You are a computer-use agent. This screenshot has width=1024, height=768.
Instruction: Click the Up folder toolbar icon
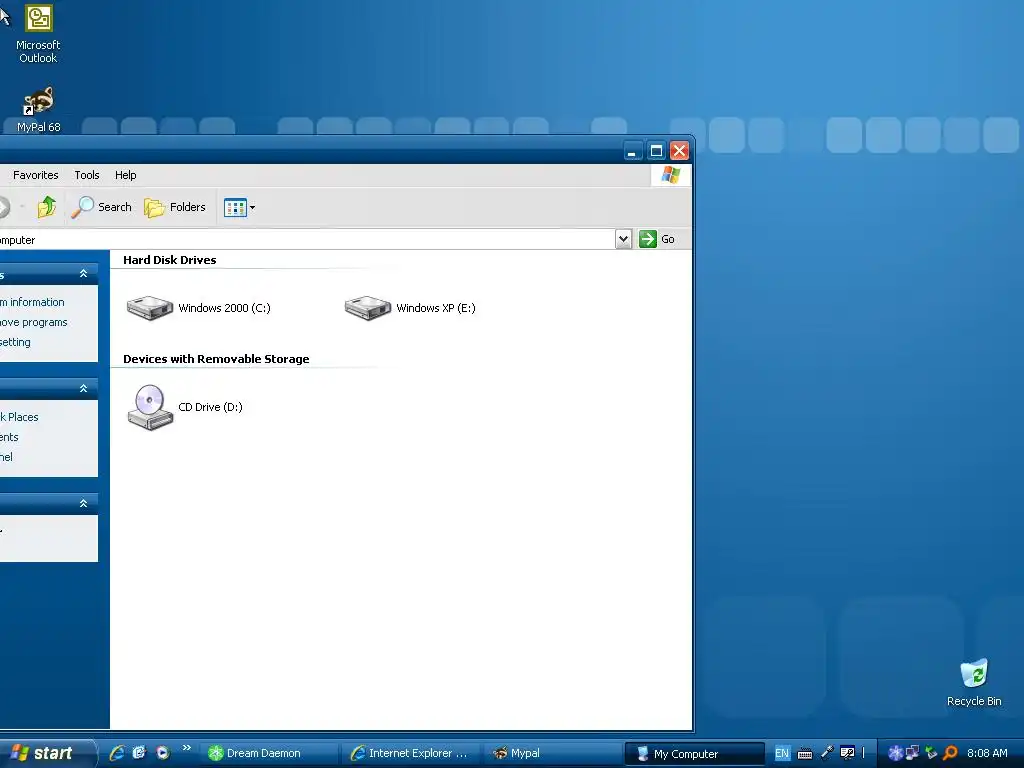pyautogui.click(x=47, y=207)
